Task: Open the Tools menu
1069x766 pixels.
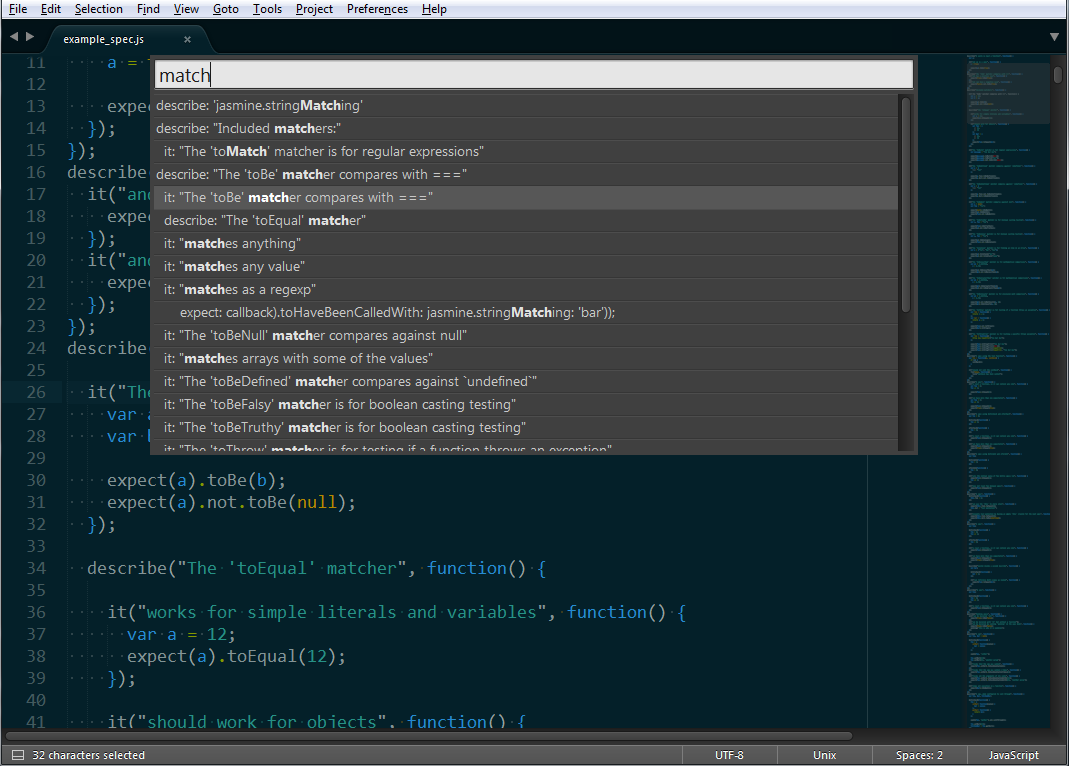Action: pyautogui.click(x=267, y=9)
